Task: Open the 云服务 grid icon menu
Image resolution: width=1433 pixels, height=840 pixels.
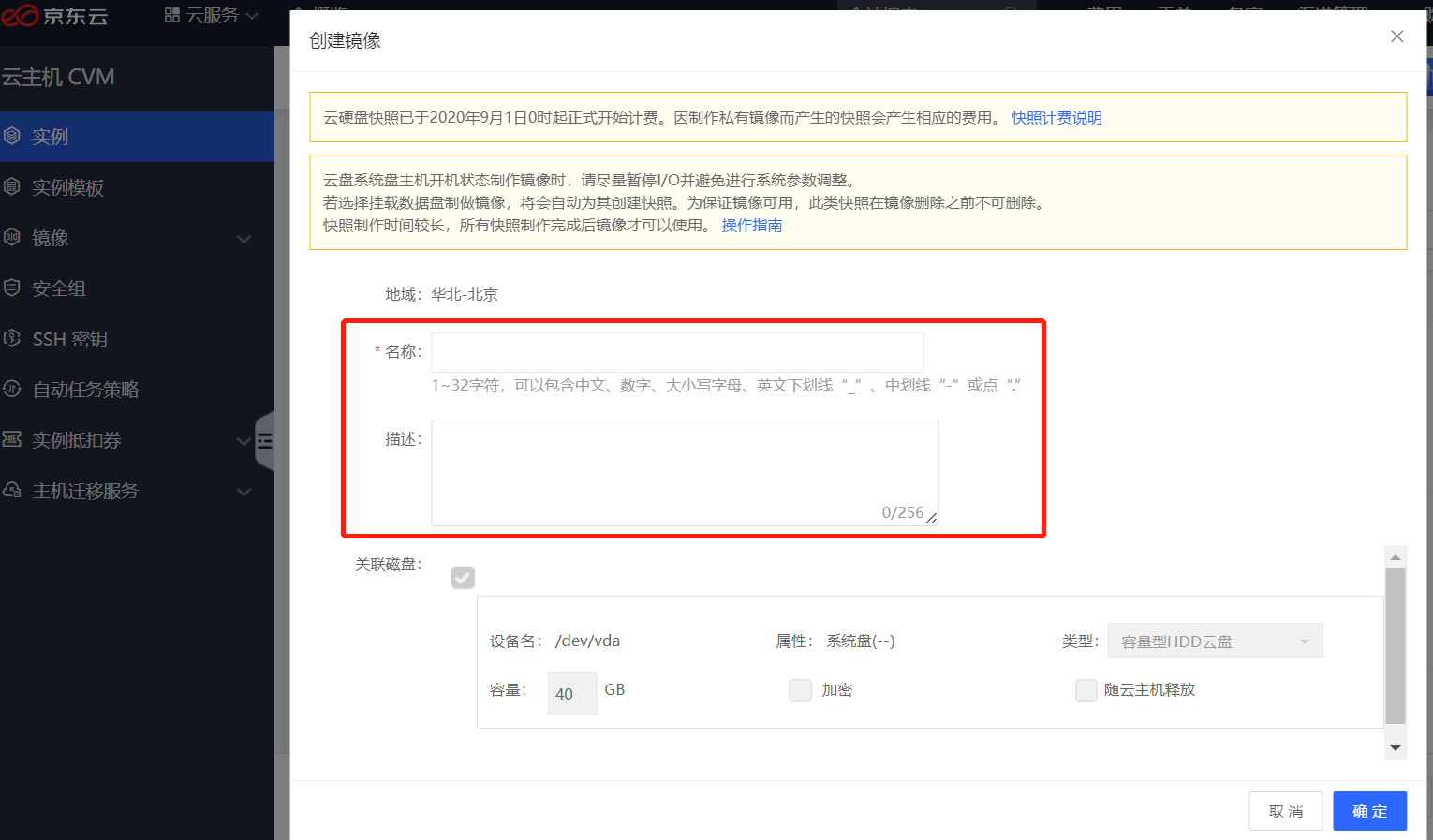Action: [x=171, y=15]
